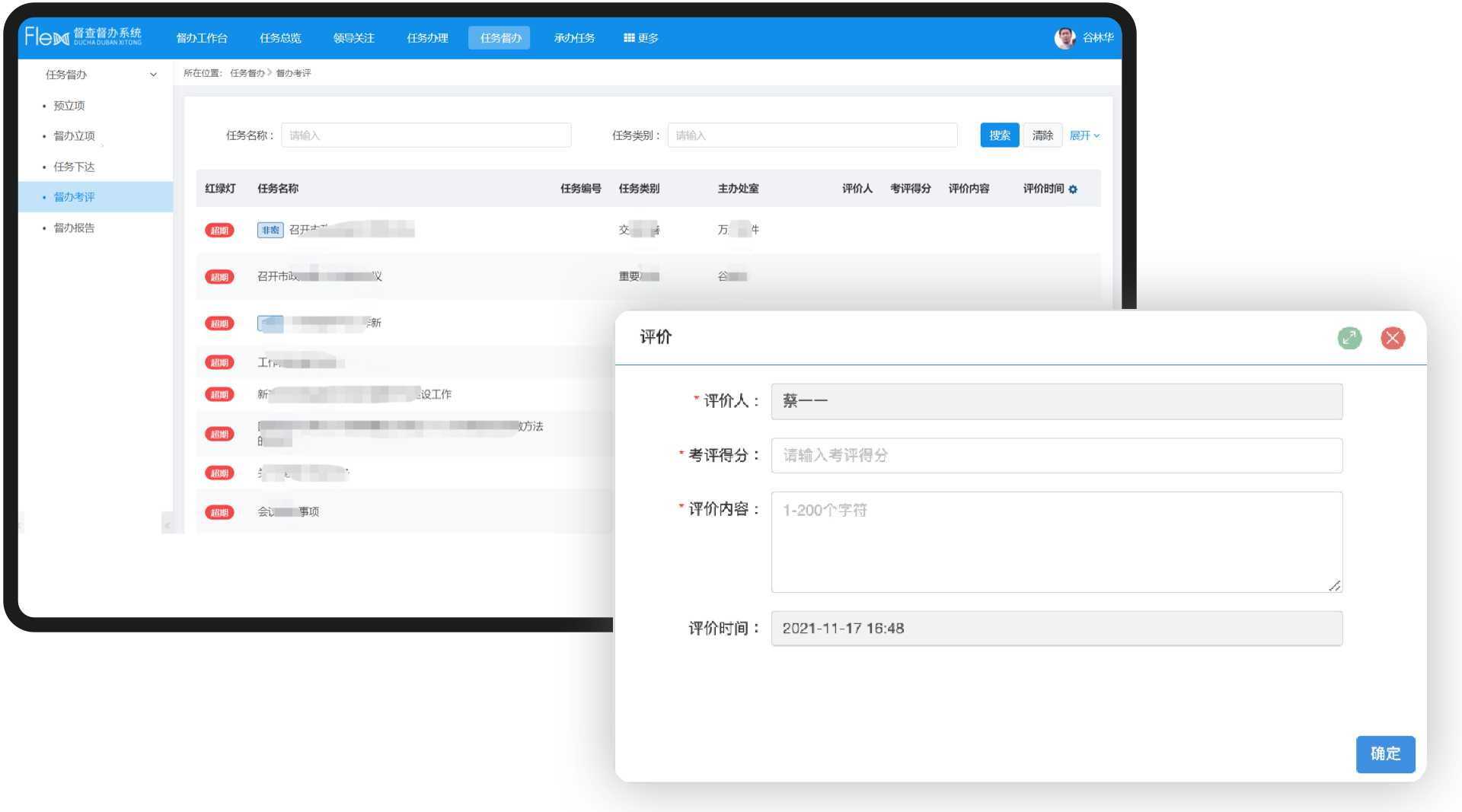Select the 任务督办 top tab
The height and width of the screenshot is (812, 1462).
click(x=500, y=38)
